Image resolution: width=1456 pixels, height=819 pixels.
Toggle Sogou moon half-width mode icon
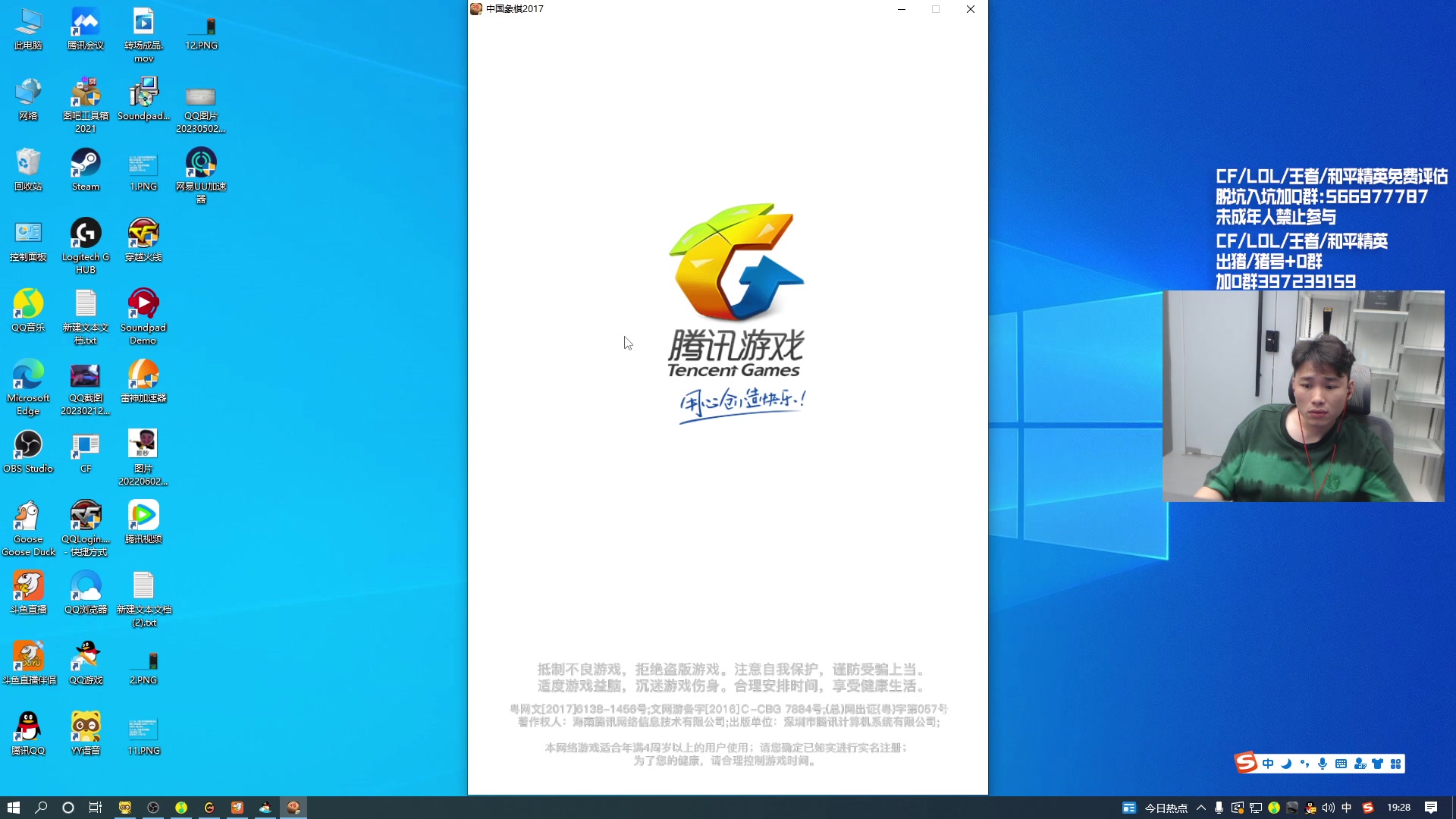click(x=1286, y=764)
